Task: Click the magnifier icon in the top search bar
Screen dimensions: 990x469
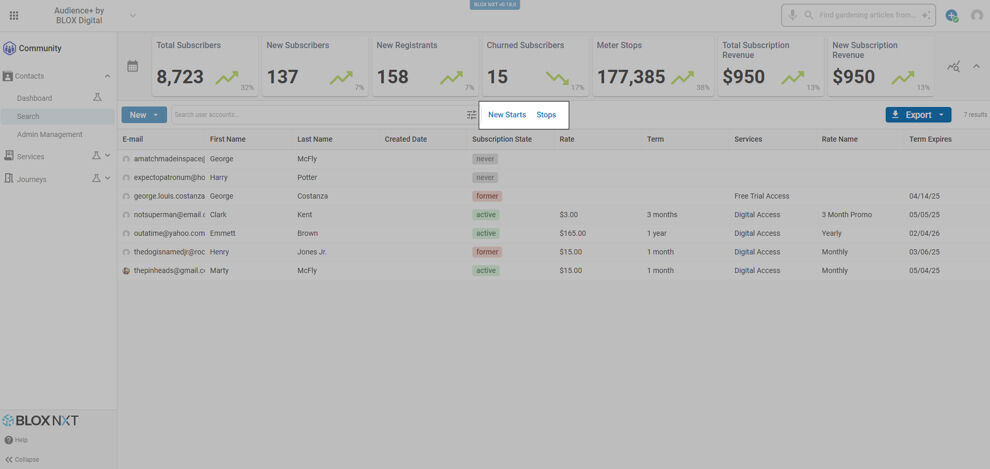Action: [x=808, y=15]
